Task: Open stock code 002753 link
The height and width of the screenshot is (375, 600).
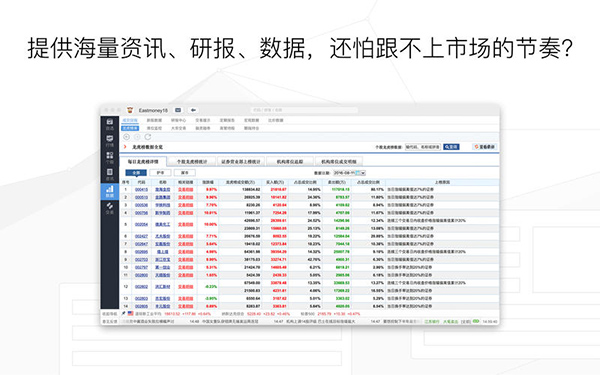Action: pyautogui.click(x=141, y=259)
